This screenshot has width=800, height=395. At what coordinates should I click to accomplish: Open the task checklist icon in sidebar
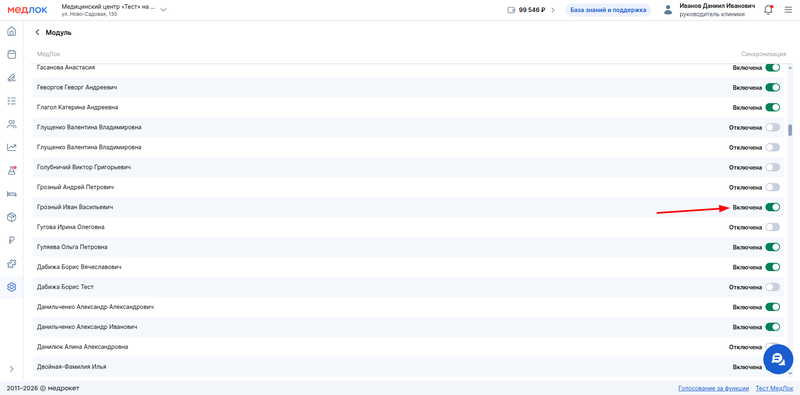pos(11,101)
